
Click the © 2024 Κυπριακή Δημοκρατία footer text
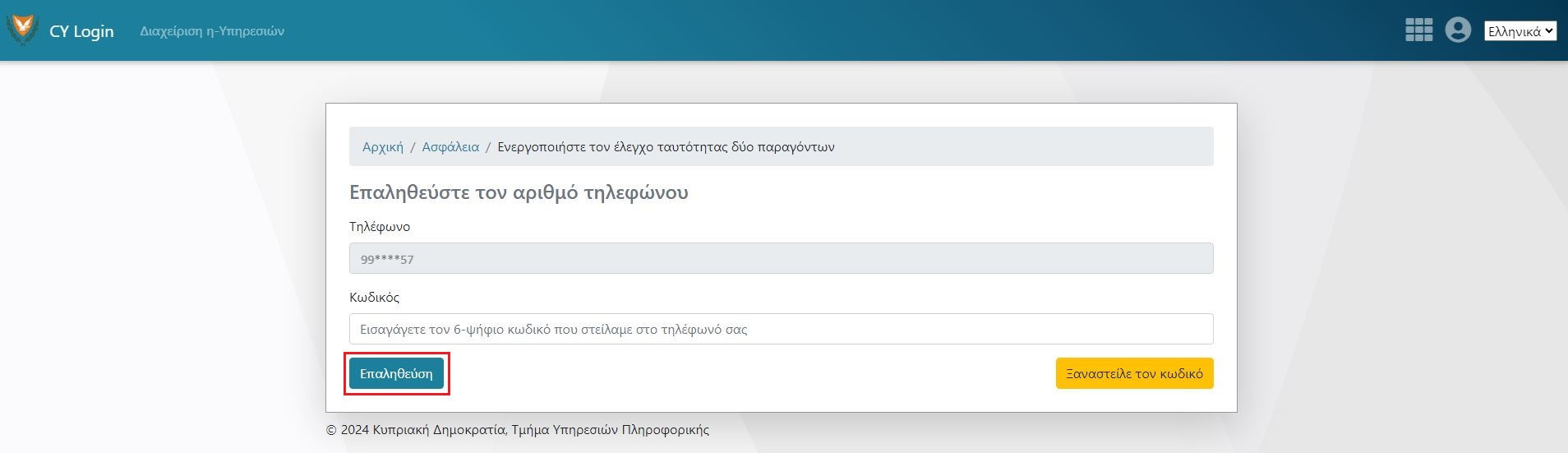tap(518, 429)
